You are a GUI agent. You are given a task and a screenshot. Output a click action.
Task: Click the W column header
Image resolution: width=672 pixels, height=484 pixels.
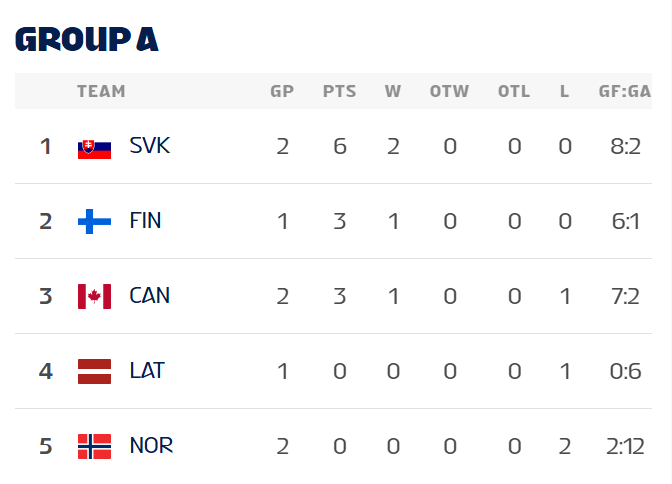(393, 92)
